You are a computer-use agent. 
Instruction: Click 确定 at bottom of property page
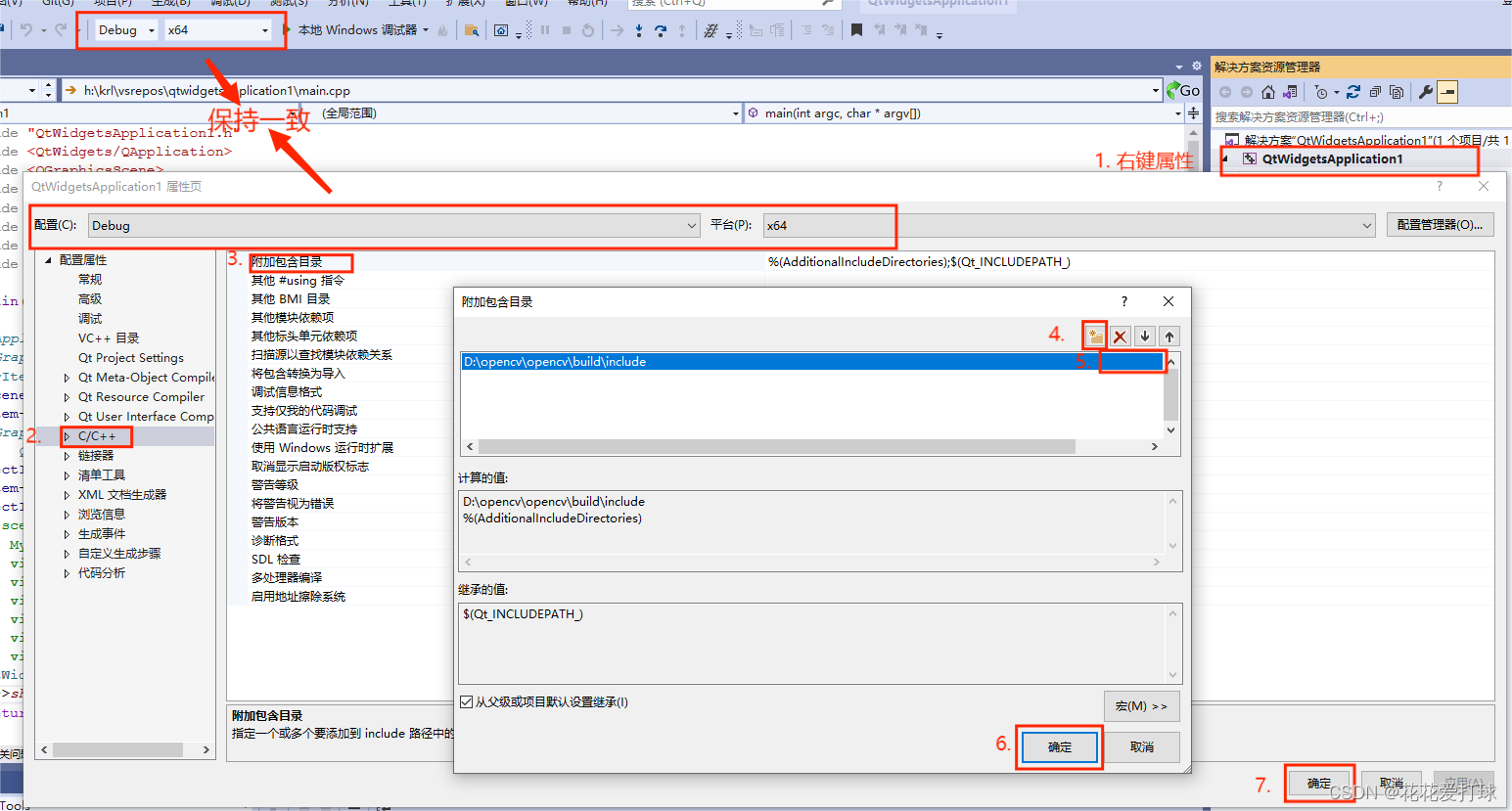[x=1319, y=784]
